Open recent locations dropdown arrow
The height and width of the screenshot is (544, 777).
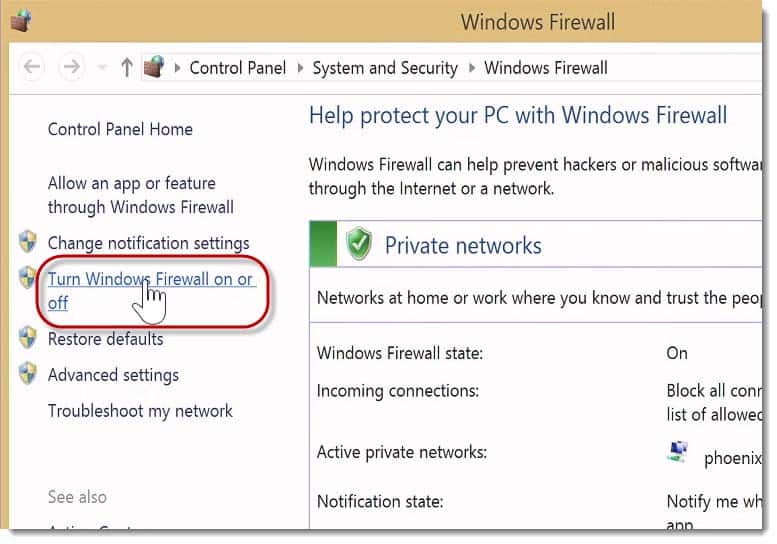click(102, 67)
